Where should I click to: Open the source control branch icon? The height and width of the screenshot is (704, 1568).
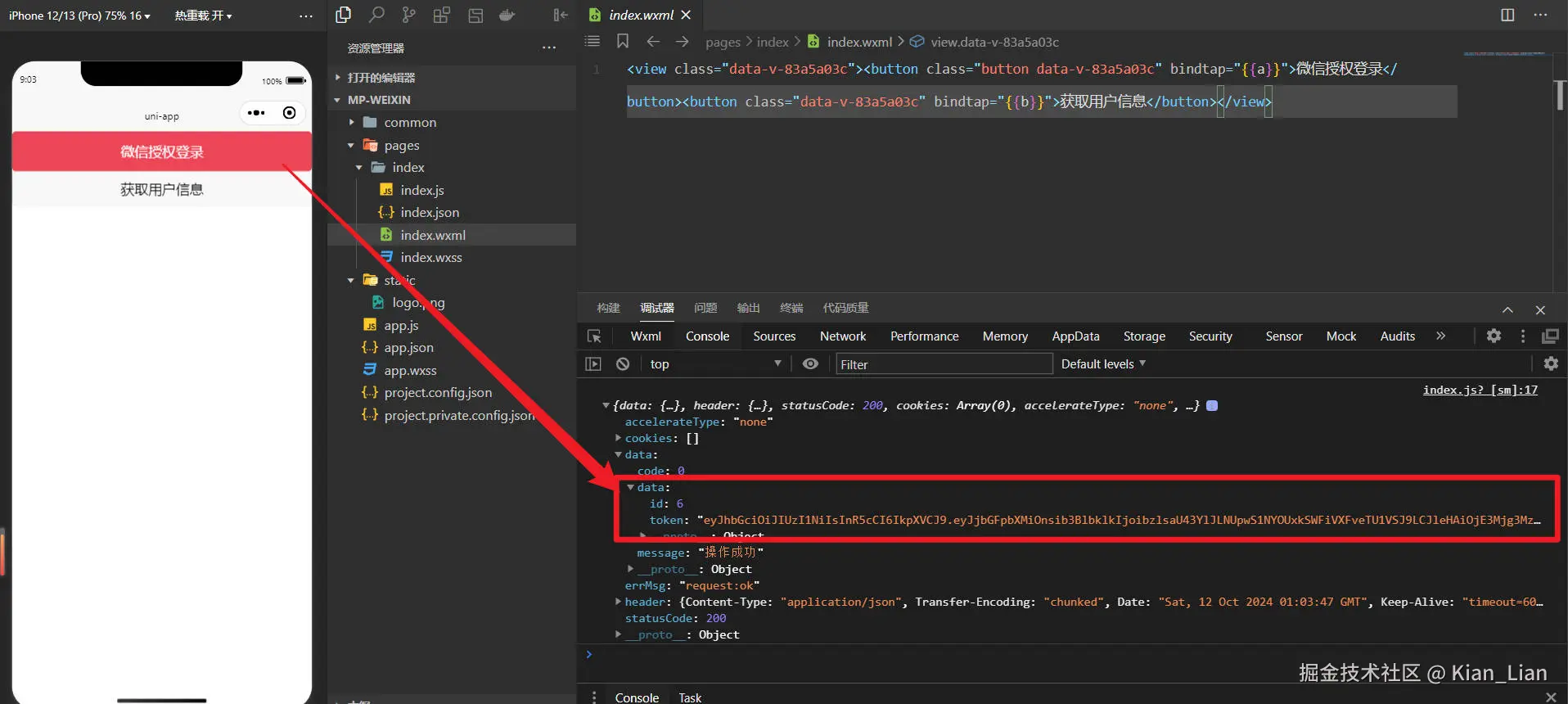click(x=408, y=15)
